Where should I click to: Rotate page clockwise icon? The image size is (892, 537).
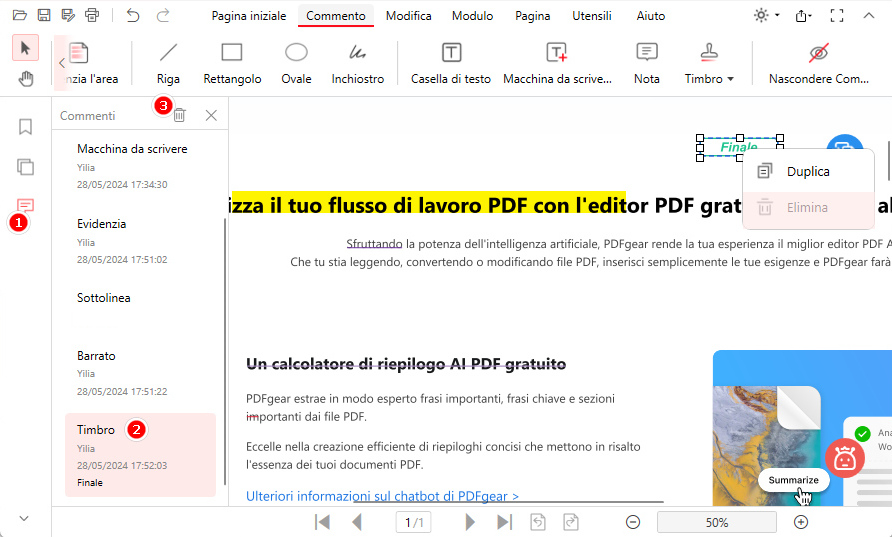tap(571, 522)
